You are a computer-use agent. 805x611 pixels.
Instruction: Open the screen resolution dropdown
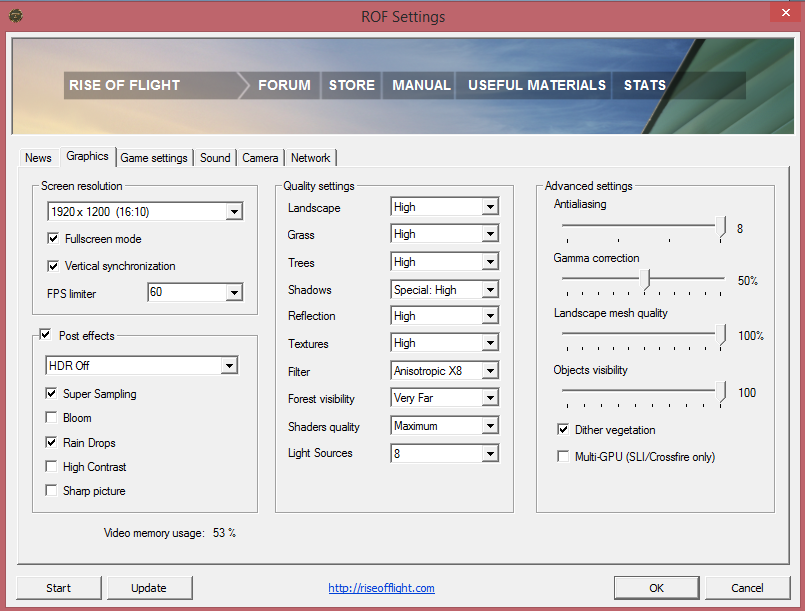pyautogui.click(x=145, y=212)
